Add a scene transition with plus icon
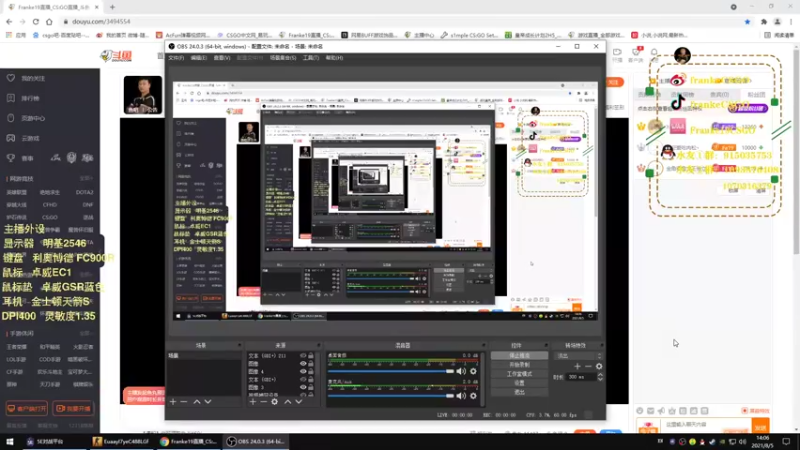The height and width of the screenshot is (450, 800). (x=577, y=366)
